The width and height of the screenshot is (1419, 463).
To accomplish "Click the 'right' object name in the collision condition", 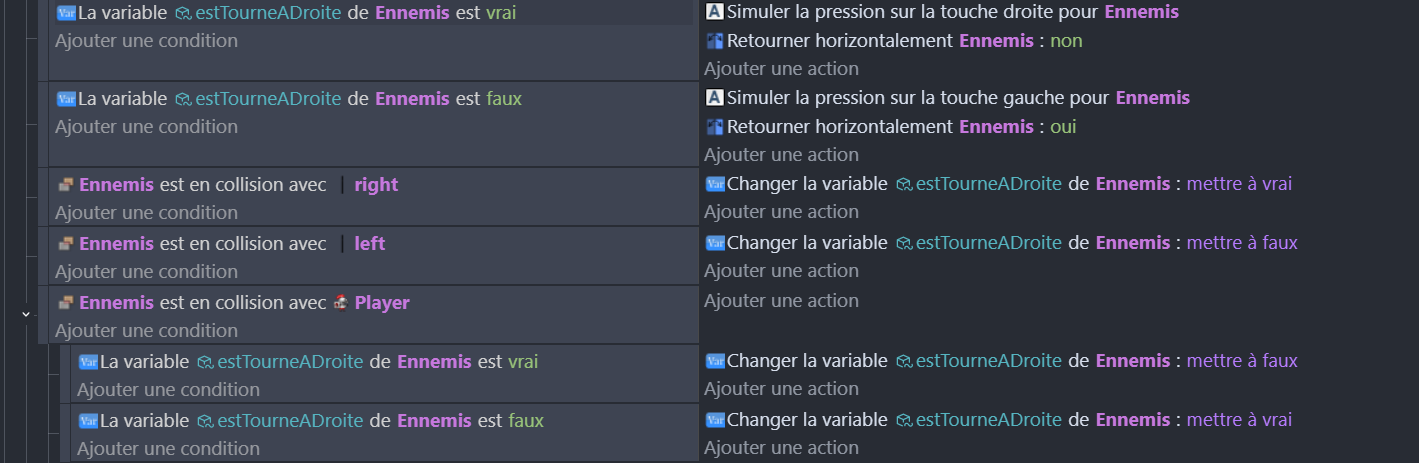I will click(376, 185).
